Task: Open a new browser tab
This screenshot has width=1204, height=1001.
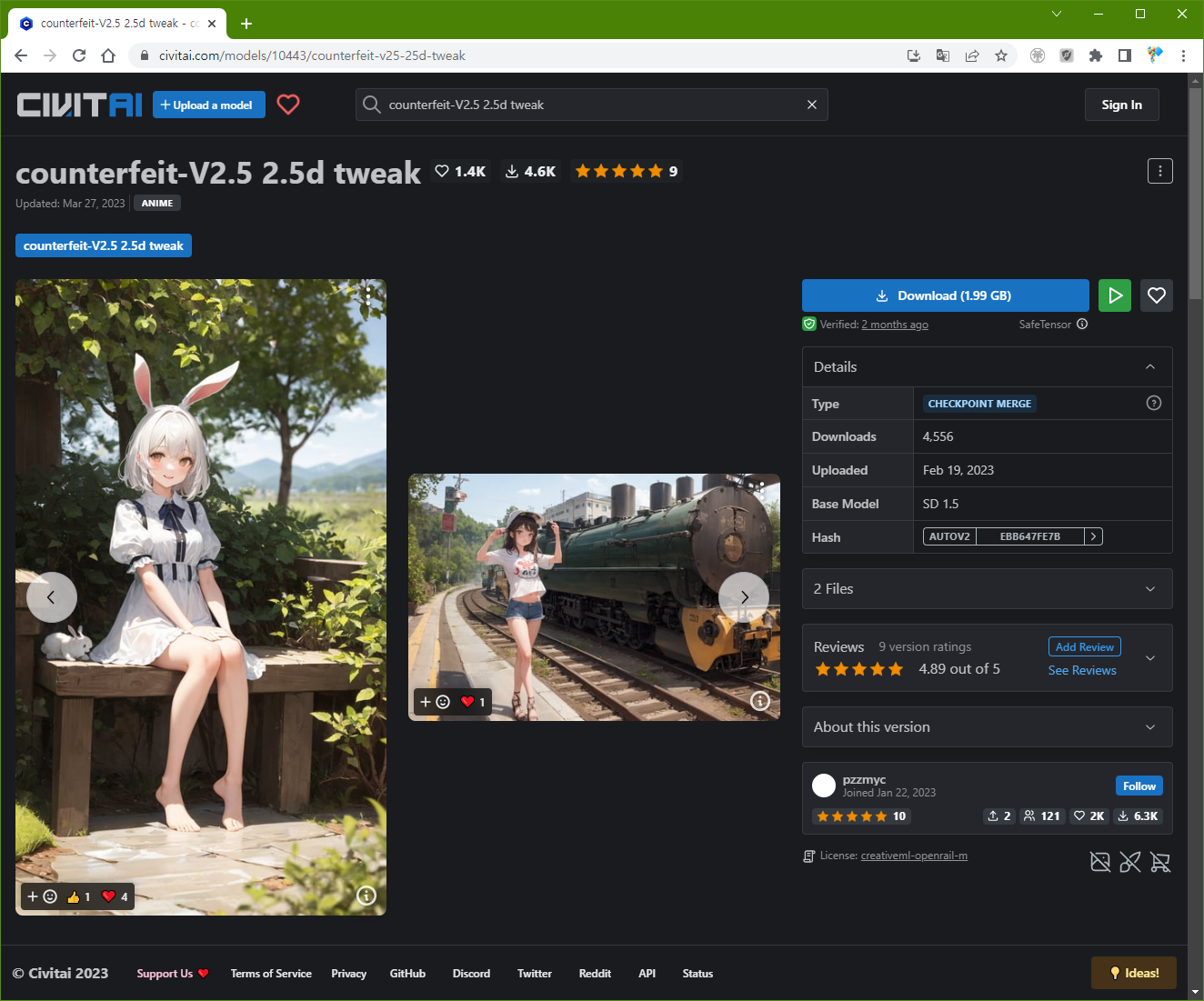Action: click(246, 24)
